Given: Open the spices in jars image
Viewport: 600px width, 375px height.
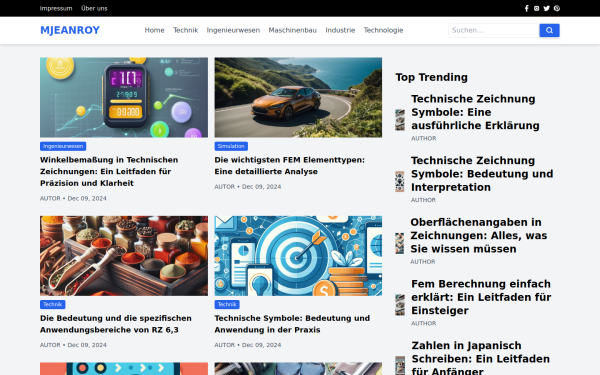Looking at the screenshot, I should (124, 256).
